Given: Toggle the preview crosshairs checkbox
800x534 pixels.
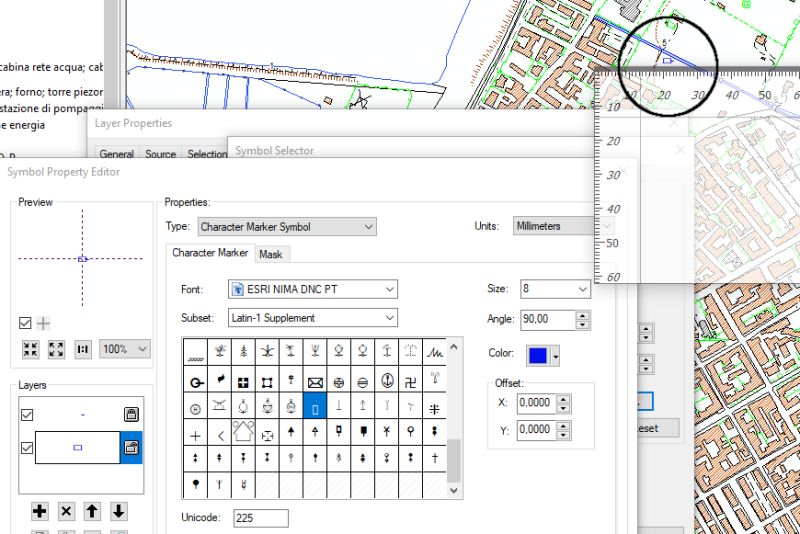Looking at the screenshot, I should pyautogui.click(x=25, y=323).
